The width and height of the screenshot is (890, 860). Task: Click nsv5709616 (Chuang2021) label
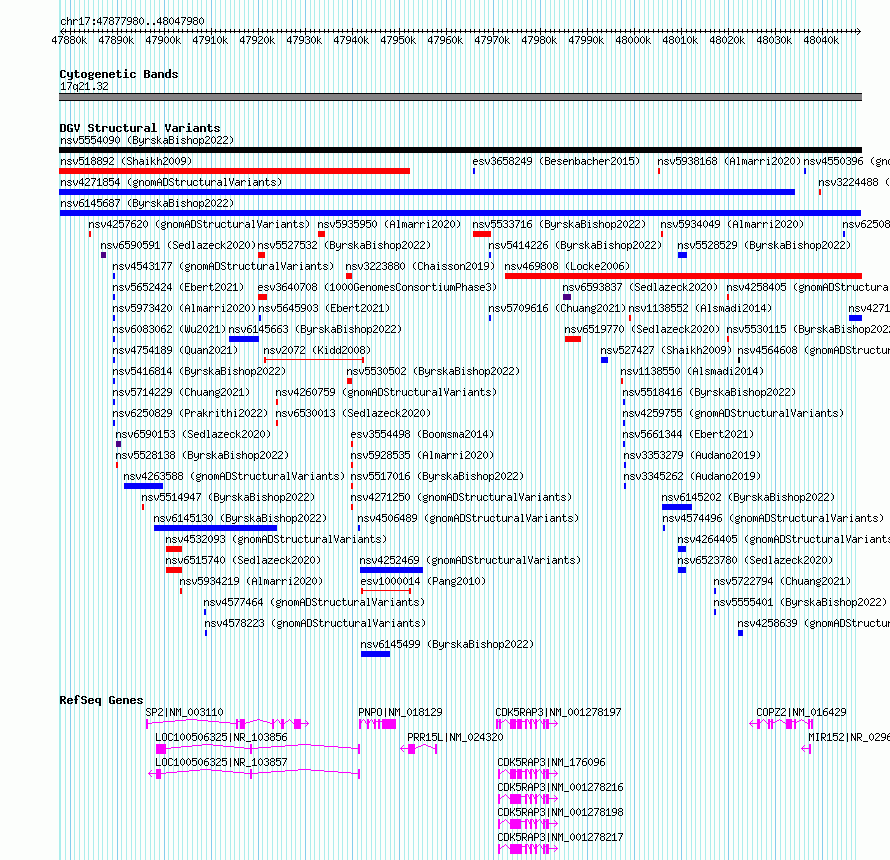557,308
